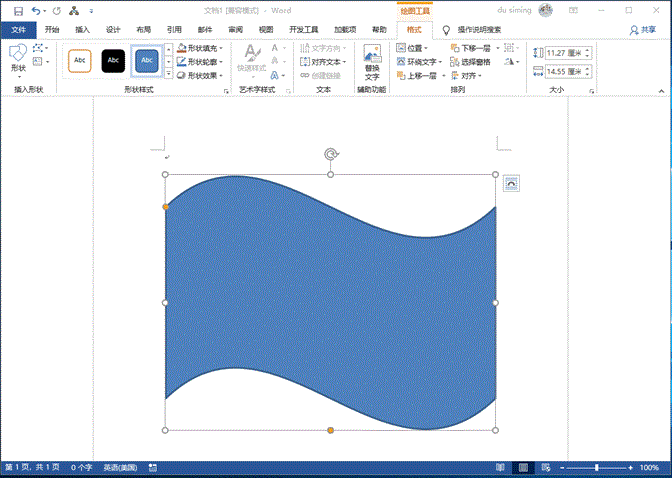Click the Alt Text (替换文字) icon

coord(372,62)
